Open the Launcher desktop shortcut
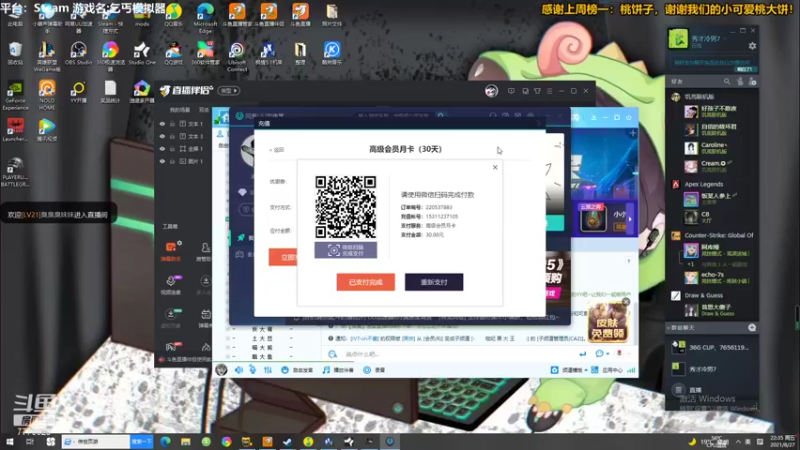Image resolution: width=800 pixels, height=450 pixels. coord(15,130)
